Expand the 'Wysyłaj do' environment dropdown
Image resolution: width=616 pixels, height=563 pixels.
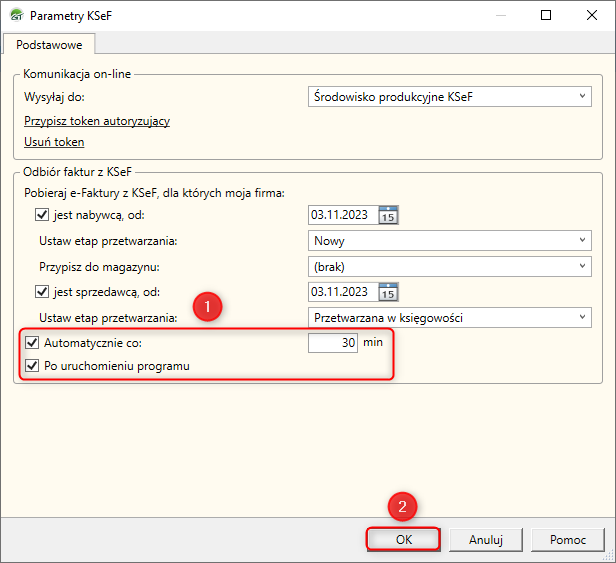(450, 97)
